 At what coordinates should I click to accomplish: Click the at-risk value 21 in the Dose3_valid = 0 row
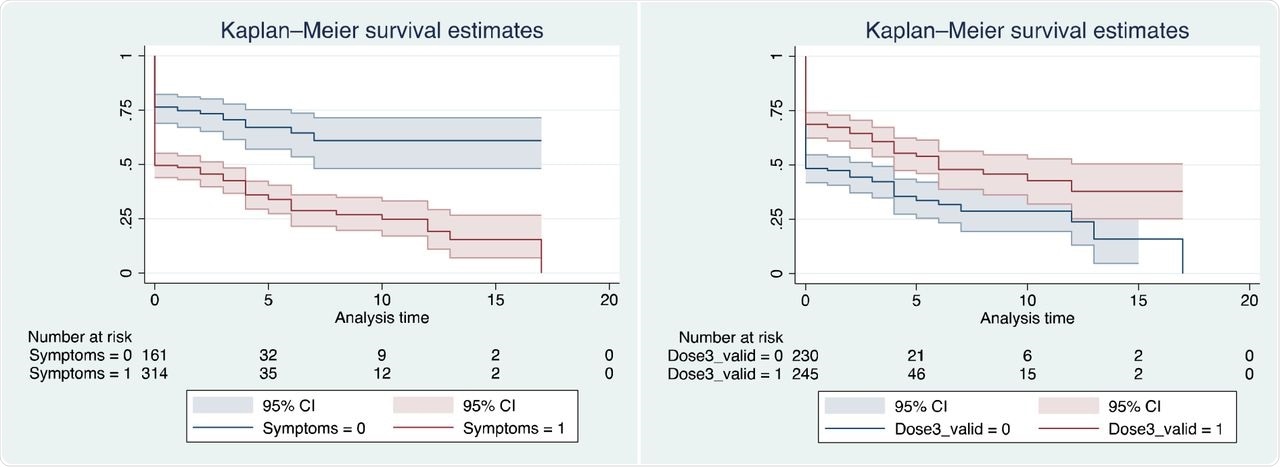917,354
